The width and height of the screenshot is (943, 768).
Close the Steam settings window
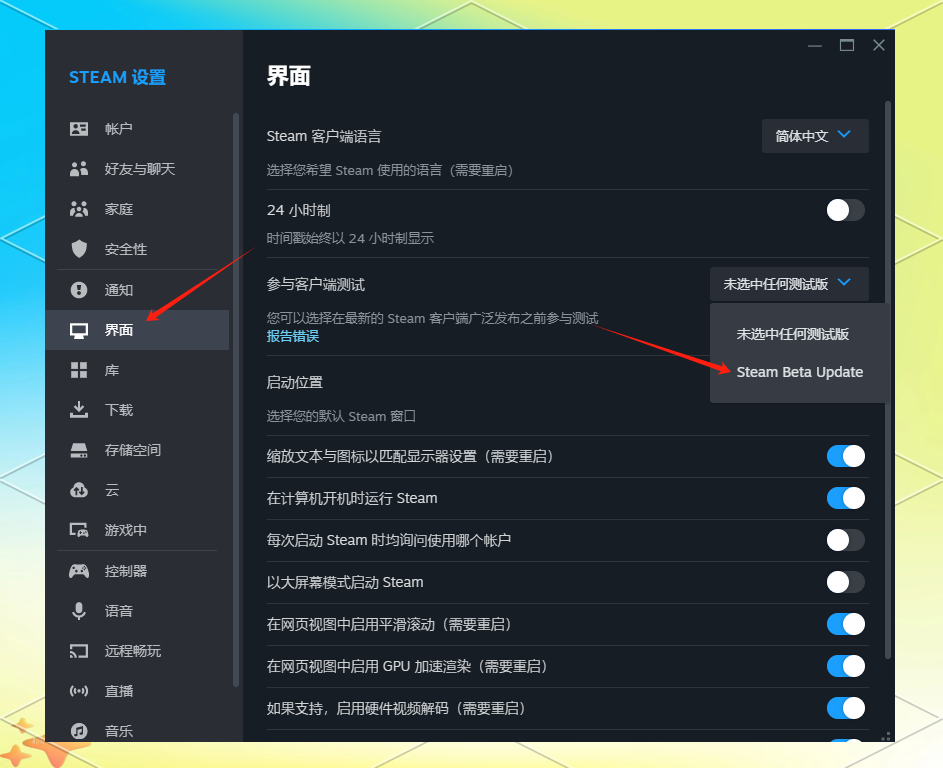click(879, 45)
